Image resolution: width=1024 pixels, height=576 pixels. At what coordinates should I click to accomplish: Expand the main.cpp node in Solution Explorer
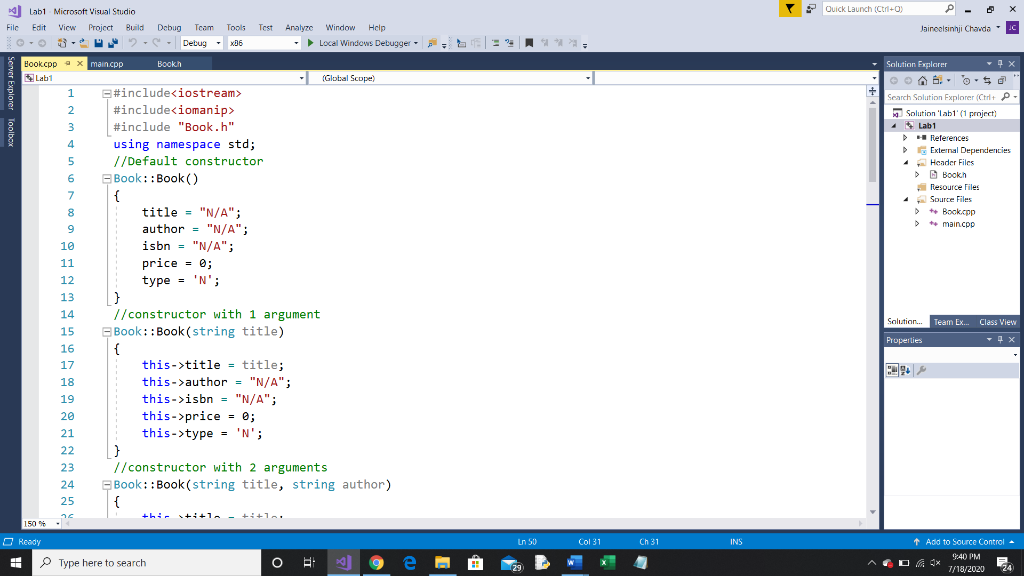click(x=917, y=224)
